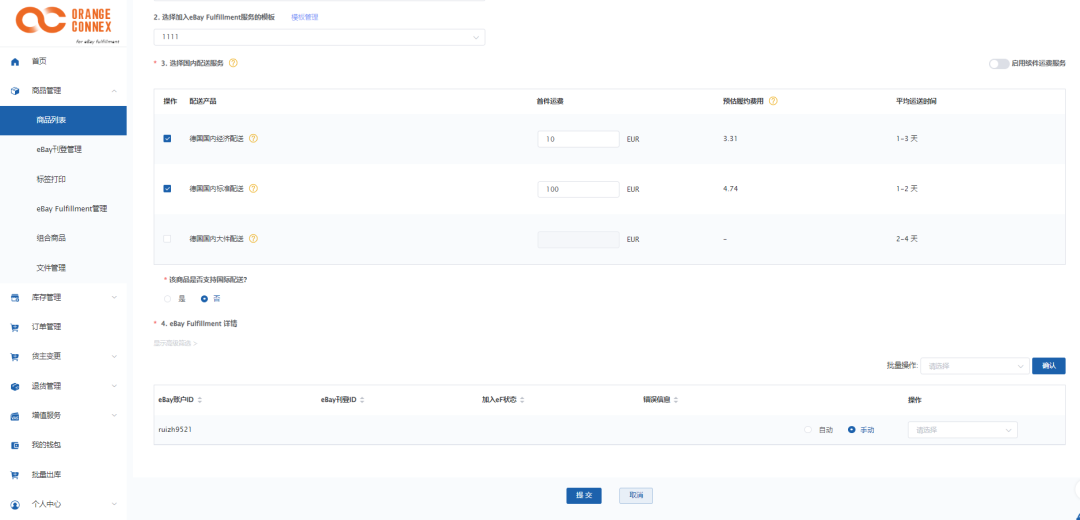Expand the 库存管理 menu chevron
The height and width of the screenshot is (520, 1080).
click(114, 298)
